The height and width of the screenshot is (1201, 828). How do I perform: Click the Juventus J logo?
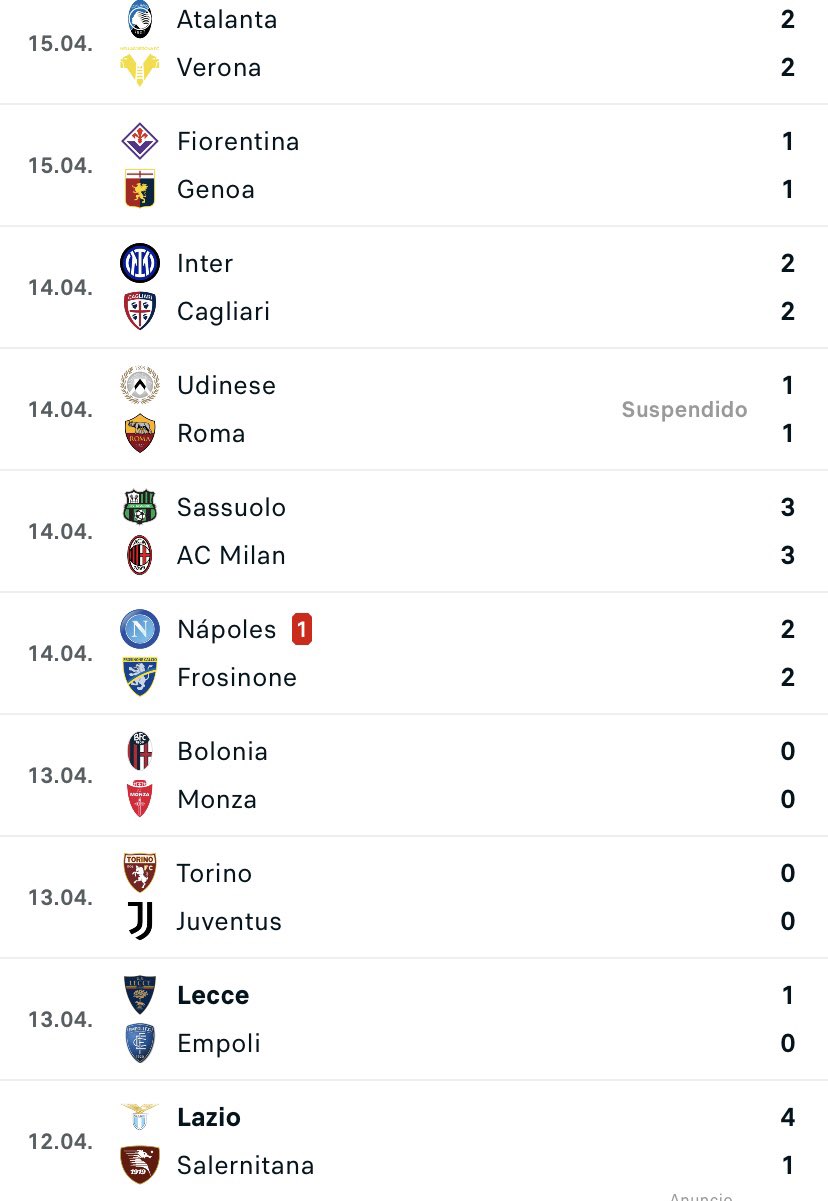140,921
